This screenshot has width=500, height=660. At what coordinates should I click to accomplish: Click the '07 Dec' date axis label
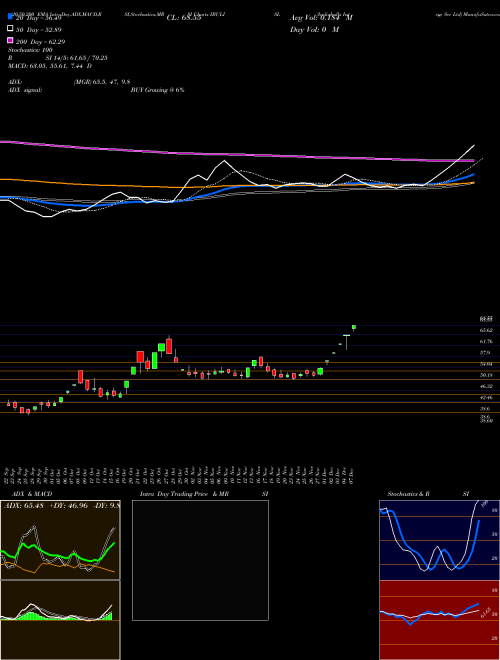point(351,476)
